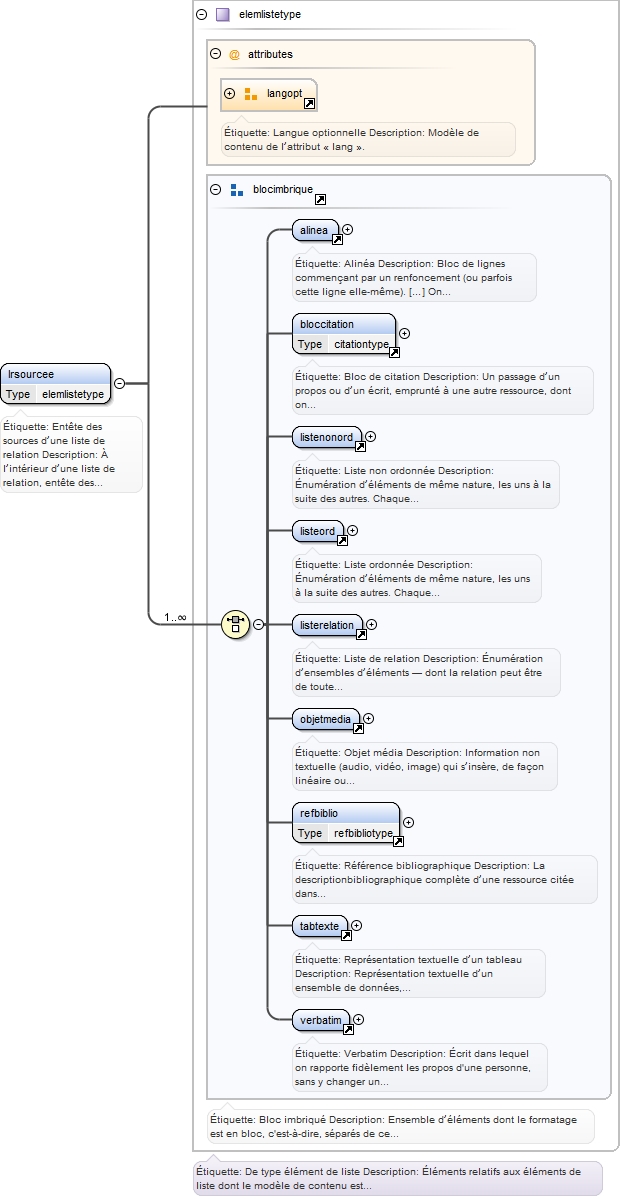Click the elemlistetype header label

coord(270,15)
